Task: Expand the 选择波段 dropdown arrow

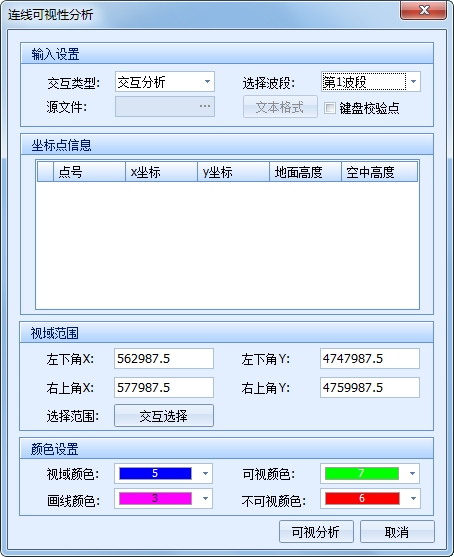Action: pos(413,82)
